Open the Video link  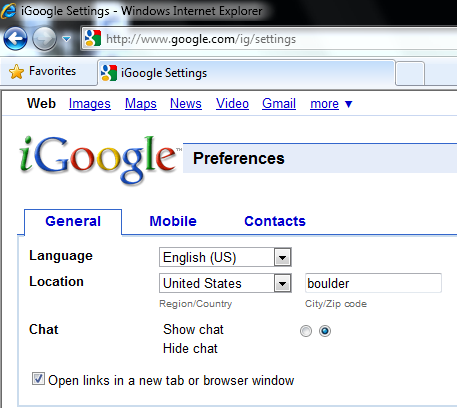[x=232, y=104]
